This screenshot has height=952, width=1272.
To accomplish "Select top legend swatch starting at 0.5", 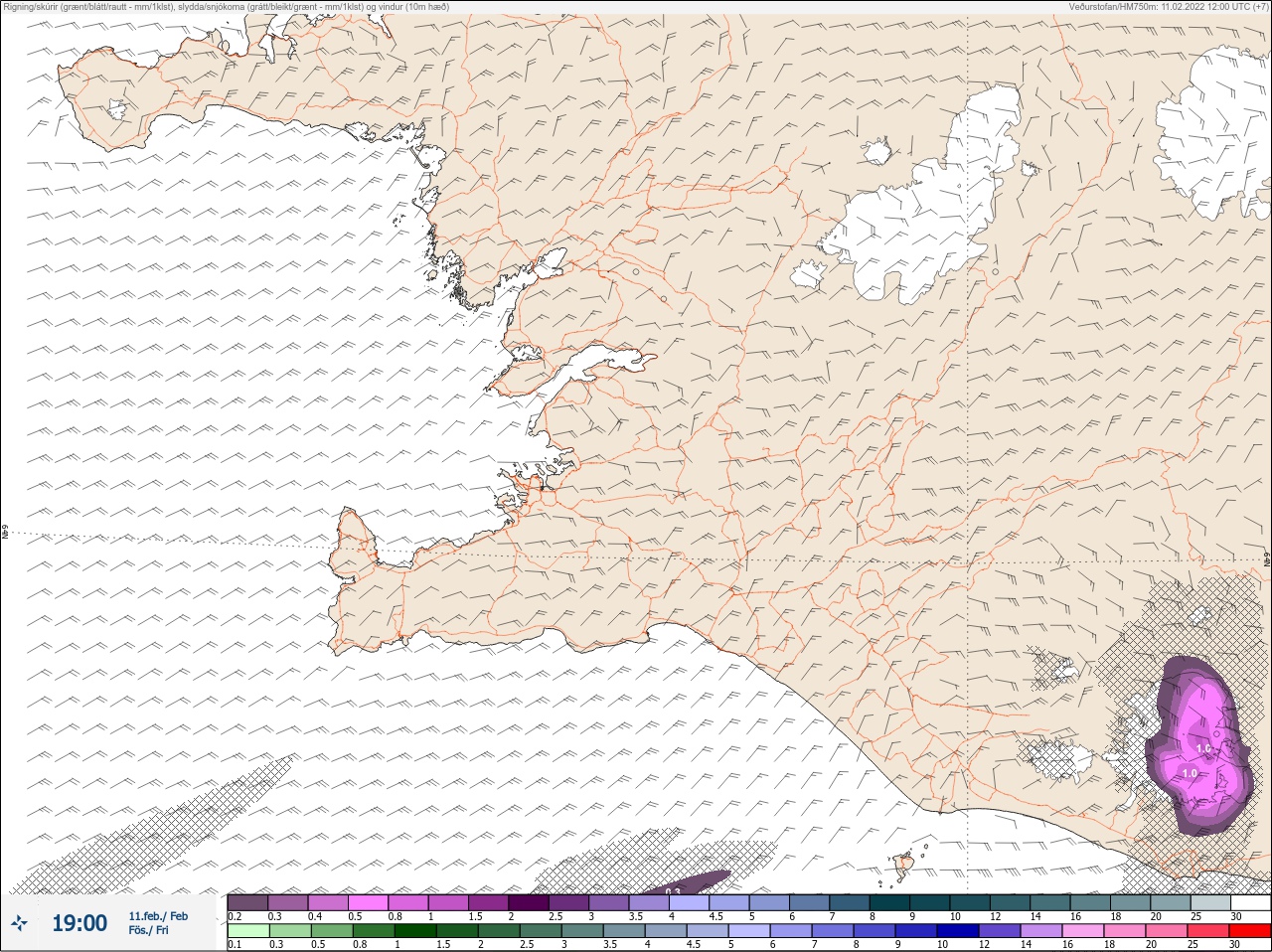I will click(369, 902).
